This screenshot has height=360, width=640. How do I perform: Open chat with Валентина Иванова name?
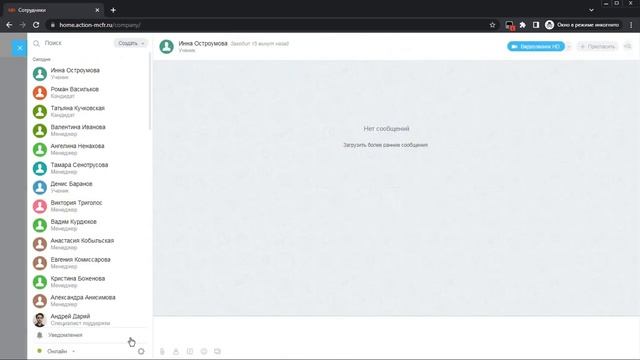[x=78, y=127]
